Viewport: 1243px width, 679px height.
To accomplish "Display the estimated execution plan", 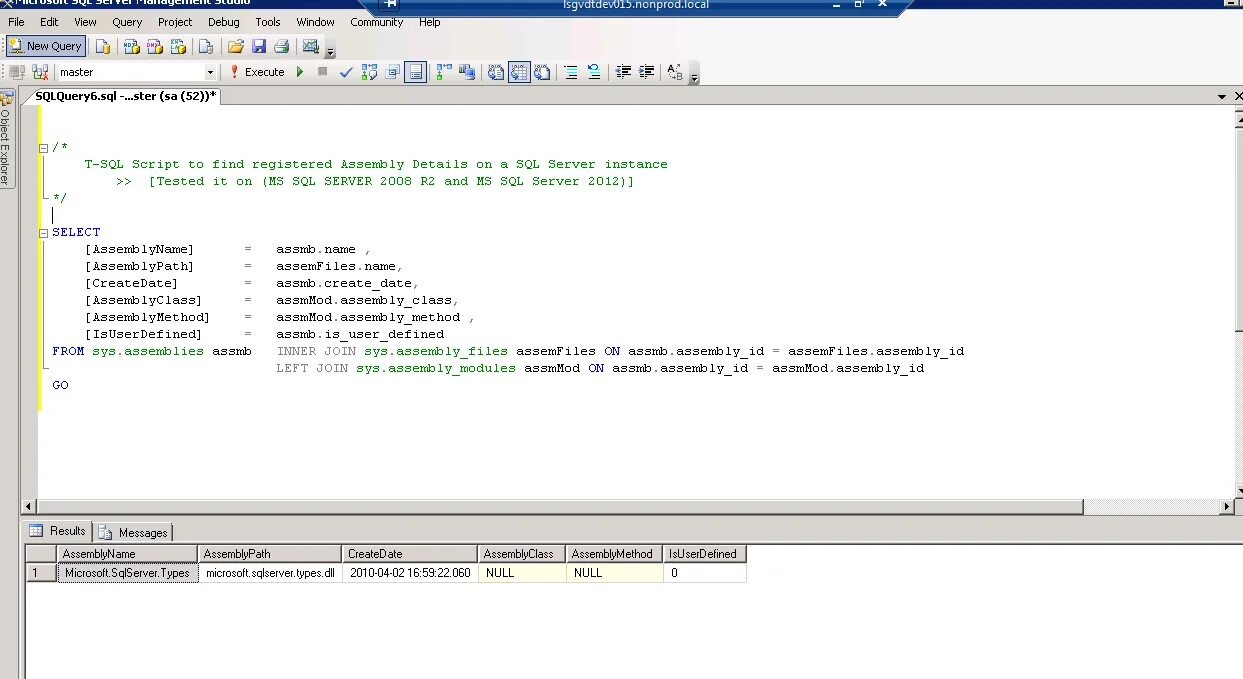I will pos(370,72).
